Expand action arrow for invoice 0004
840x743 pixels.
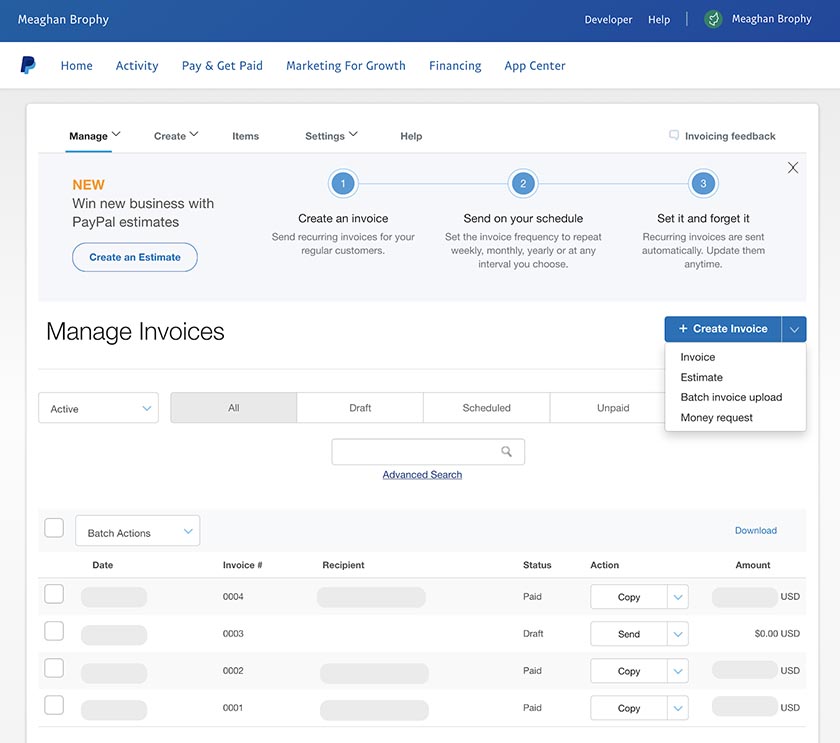tap(678, 597)
